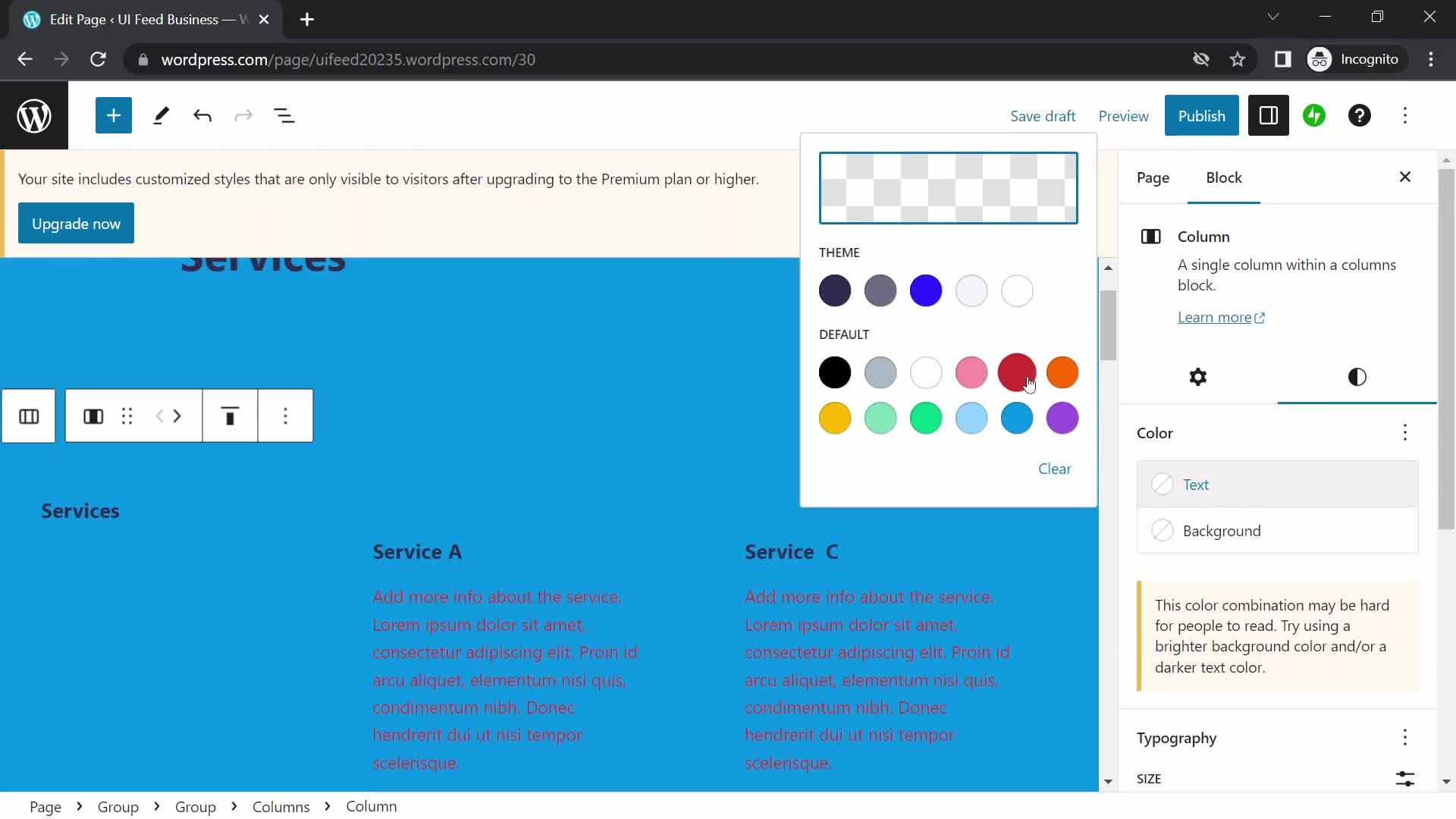The height and width of the screenshot is (819, 1456).
Task: Click the contrast/style toggle icon
Action: click(x=1356, y=378)
